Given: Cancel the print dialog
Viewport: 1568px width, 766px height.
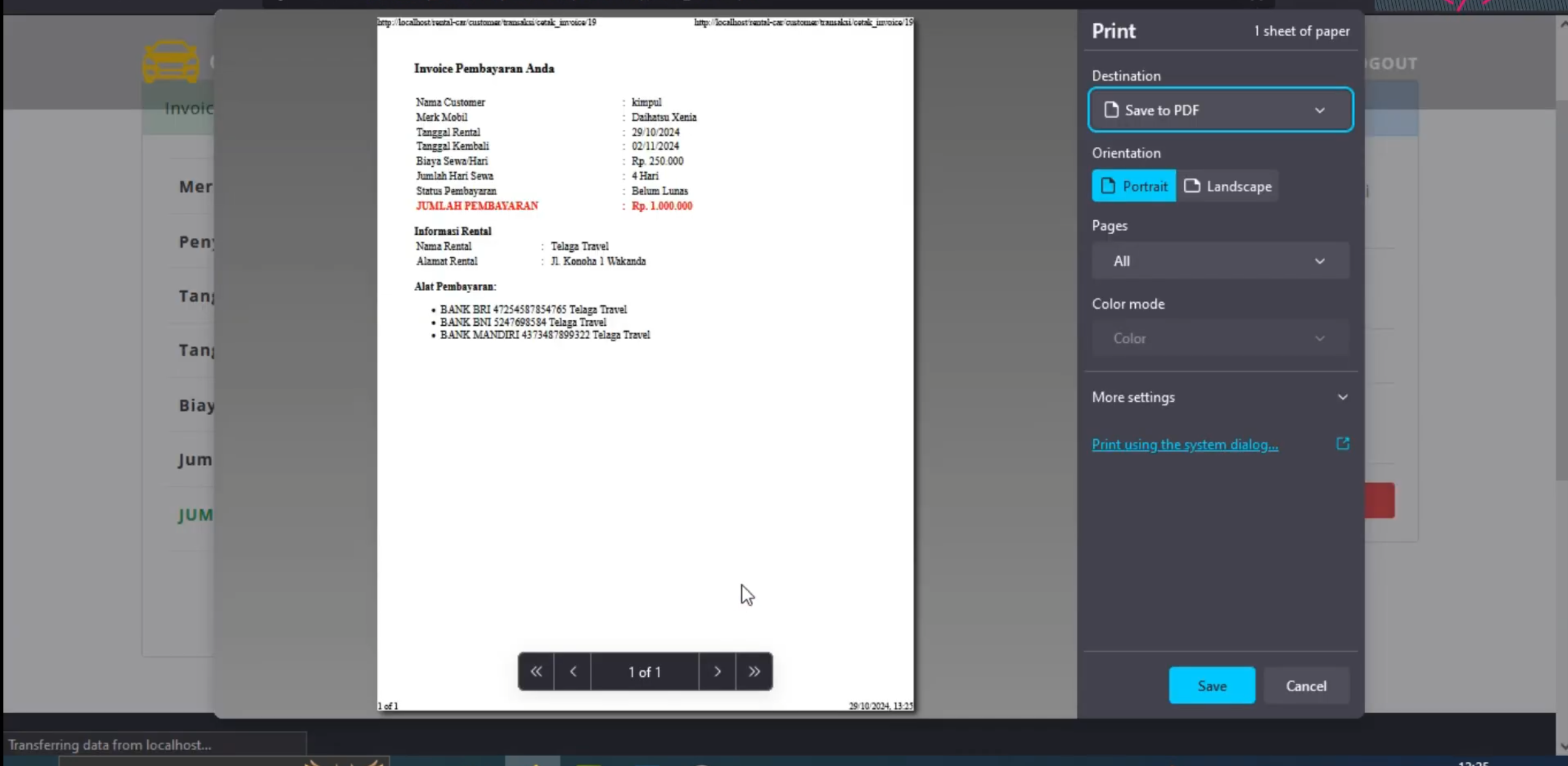Looking at the screenshot, I should (x=1306, y=685).
